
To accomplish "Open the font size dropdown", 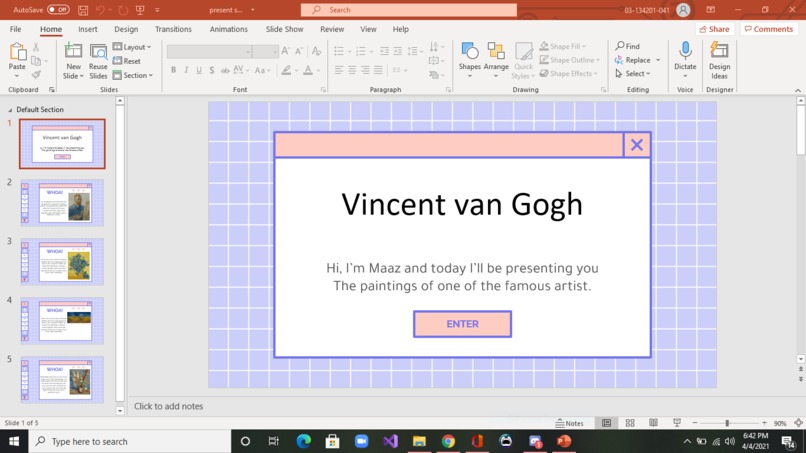I will click(275, 52).
